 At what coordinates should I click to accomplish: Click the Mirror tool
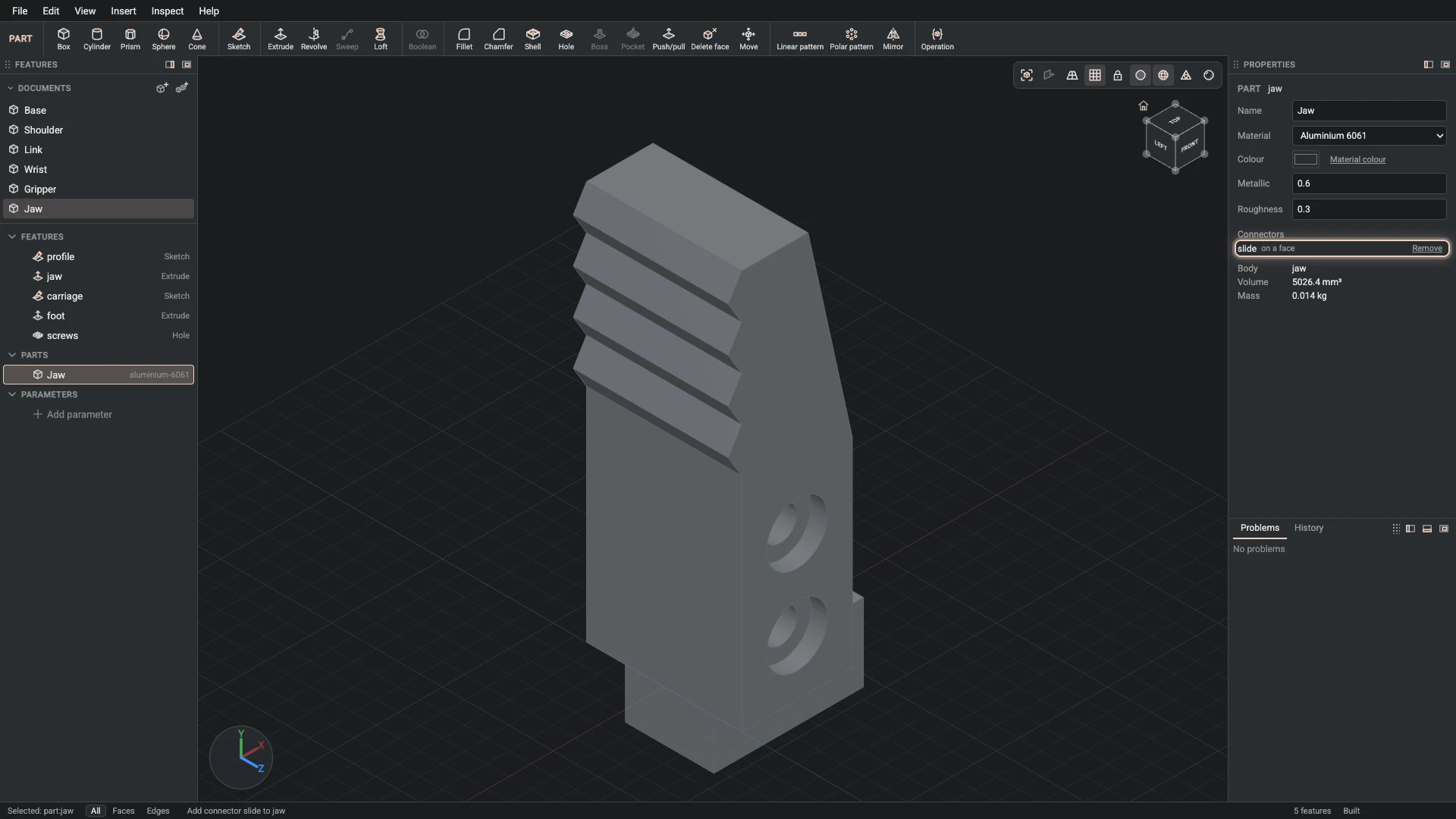coord(893,39)
